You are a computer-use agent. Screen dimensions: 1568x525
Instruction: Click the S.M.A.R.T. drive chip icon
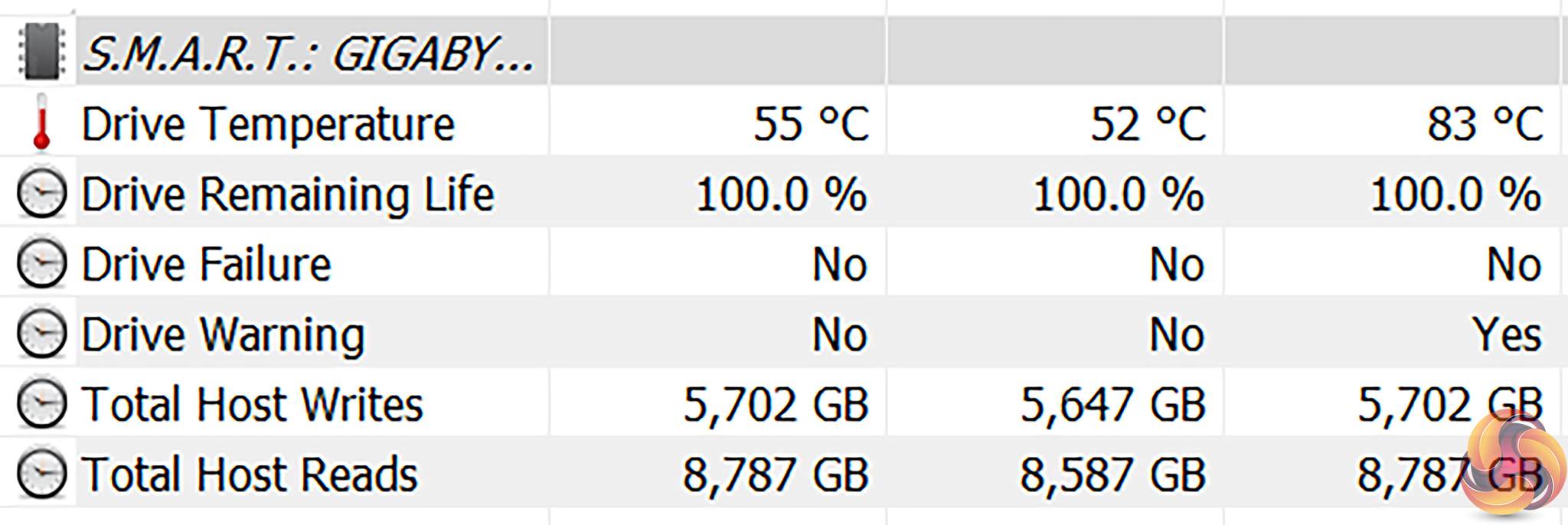(x=41, y=52)
